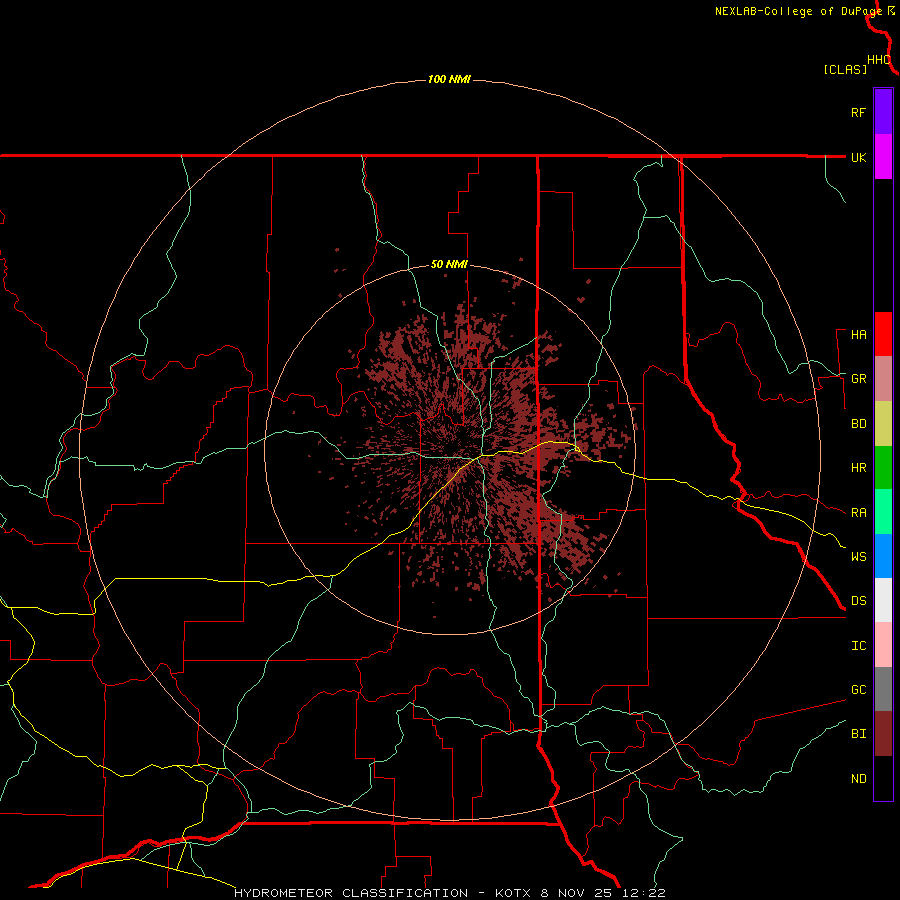The image size is (900, 900).
Task: Click the brown BI legend swatch
Action: tap(883, 734)
